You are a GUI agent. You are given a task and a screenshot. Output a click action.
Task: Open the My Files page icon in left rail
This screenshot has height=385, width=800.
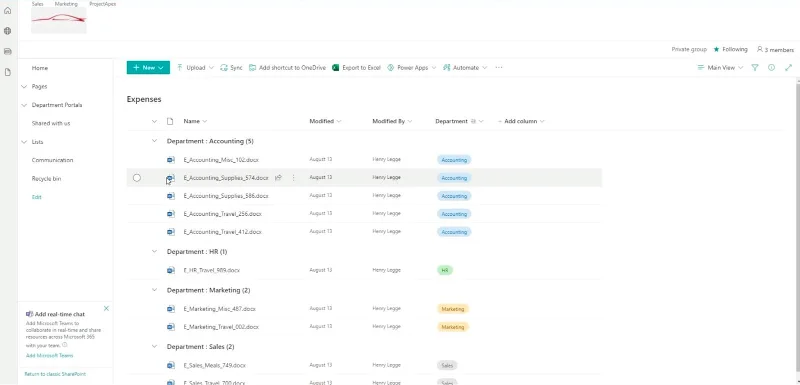7,72
